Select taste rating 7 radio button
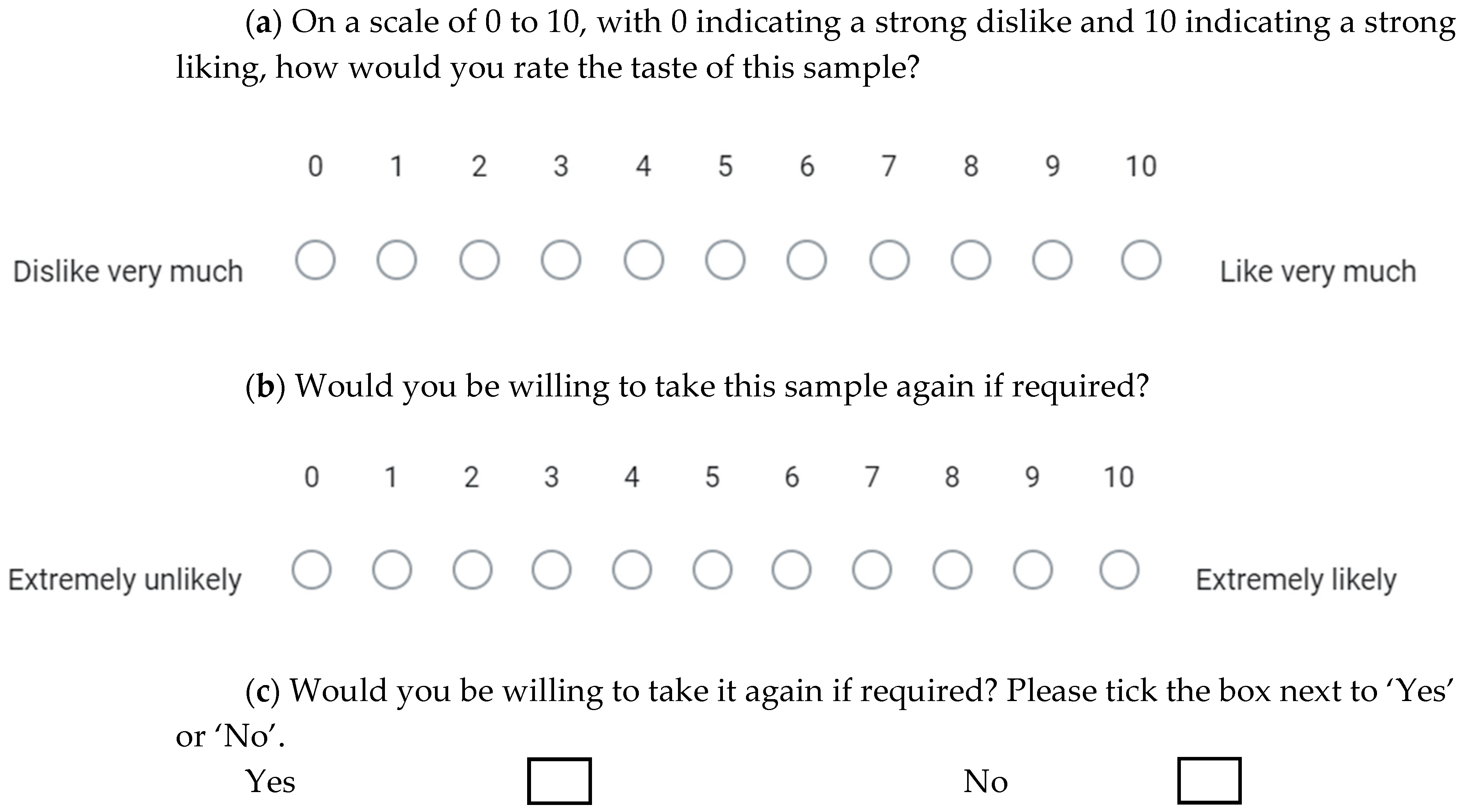The image size is (1463, 812). click(x=889, y=260)
